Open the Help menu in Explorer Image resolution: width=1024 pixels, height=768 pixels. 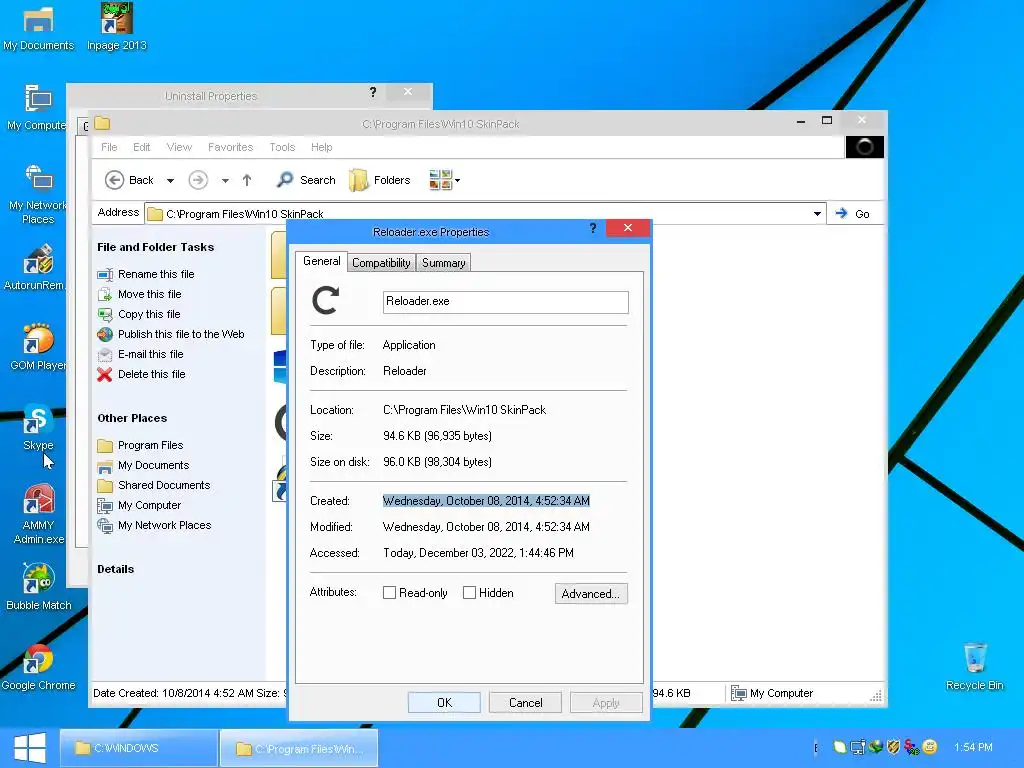[x=321, y=147]
